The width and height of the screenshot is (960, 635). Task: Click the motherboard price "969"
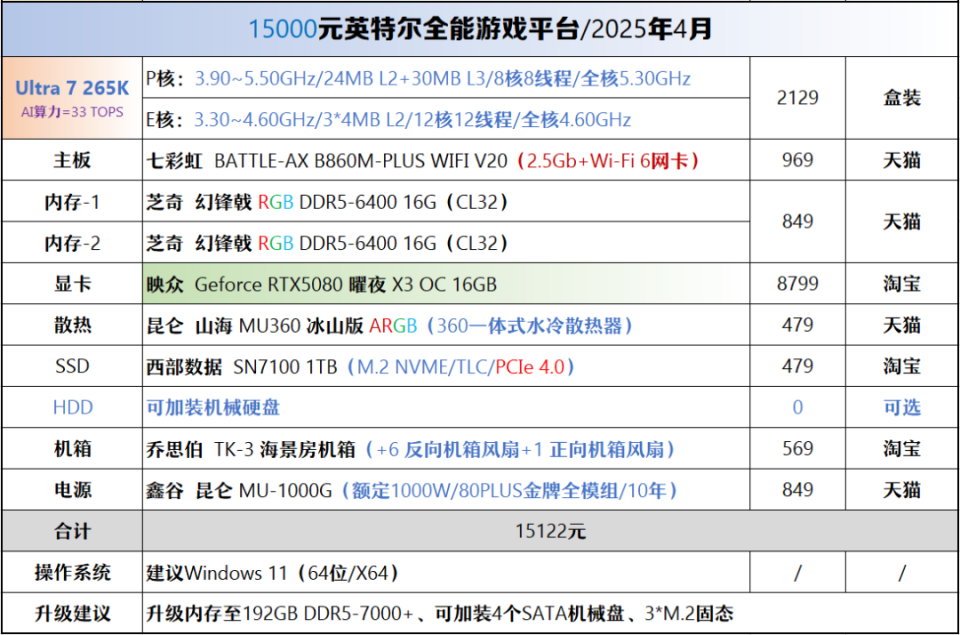point(798,160)
